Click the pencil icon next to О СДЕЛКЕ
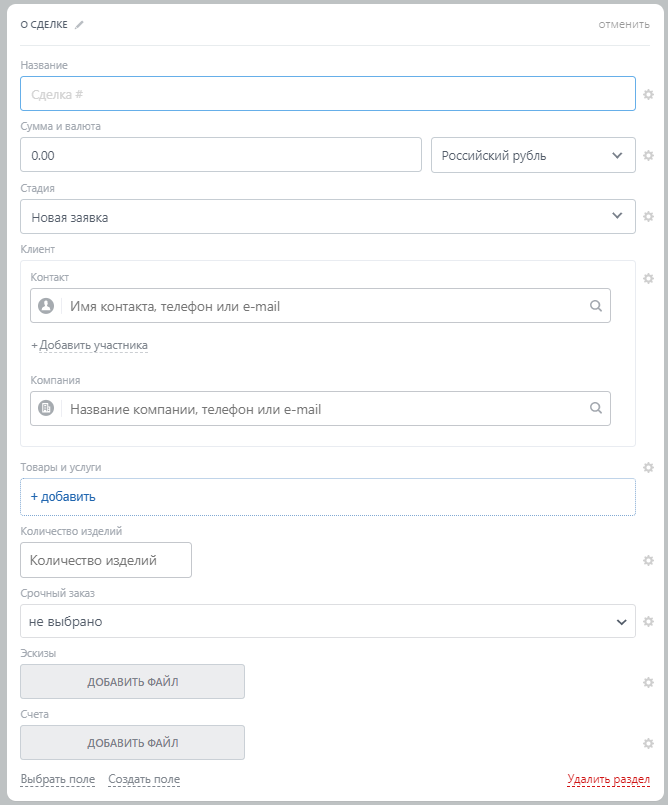Viewport: 668px width, 805px height. (80, 25)
